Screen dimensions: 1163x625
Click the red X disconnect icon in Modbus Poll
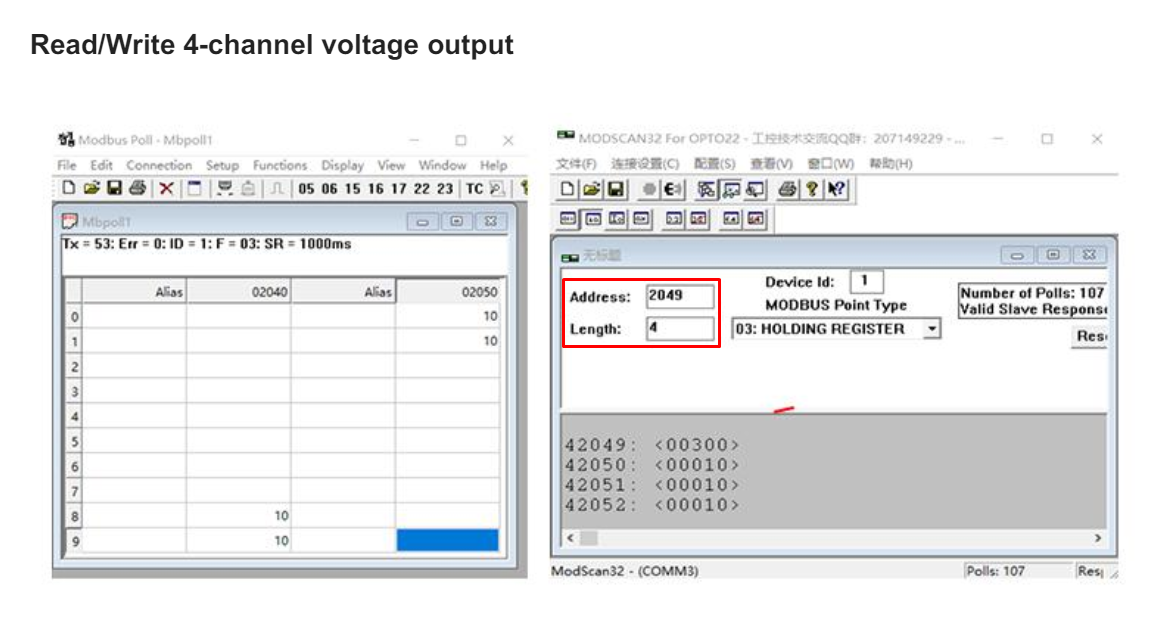[x=166, y=189]
